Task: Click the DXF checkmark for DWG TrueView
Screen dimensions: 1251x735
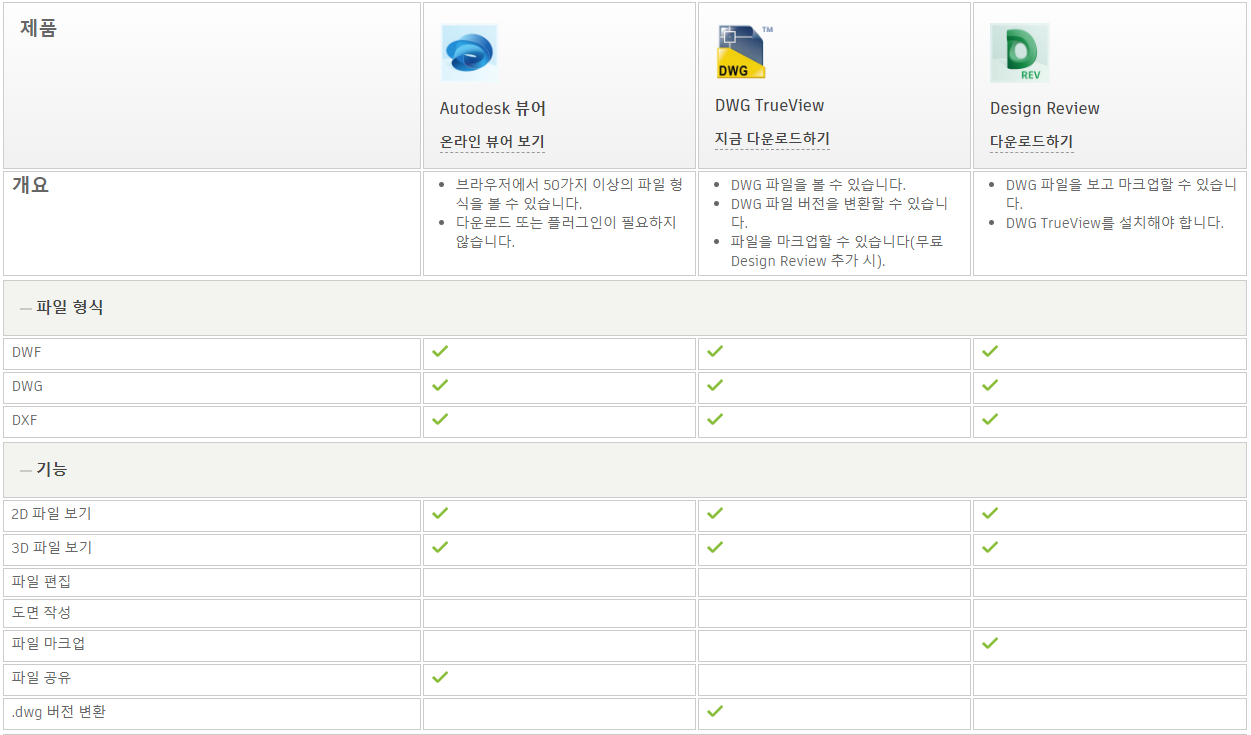Action: coord(714,419)
